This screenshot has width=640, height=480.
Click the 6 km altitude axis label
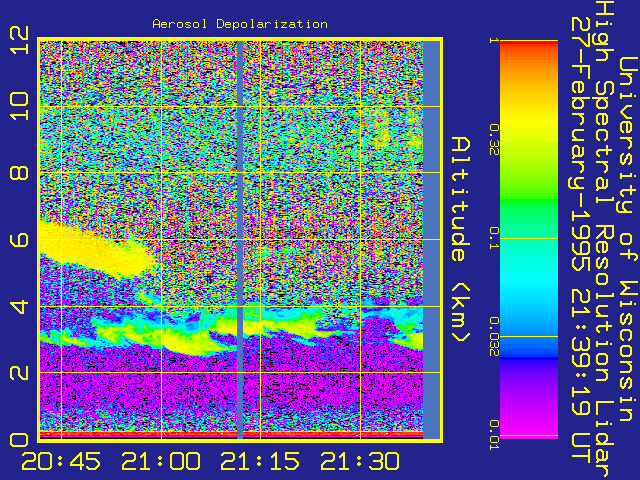[x=20, y=239]
